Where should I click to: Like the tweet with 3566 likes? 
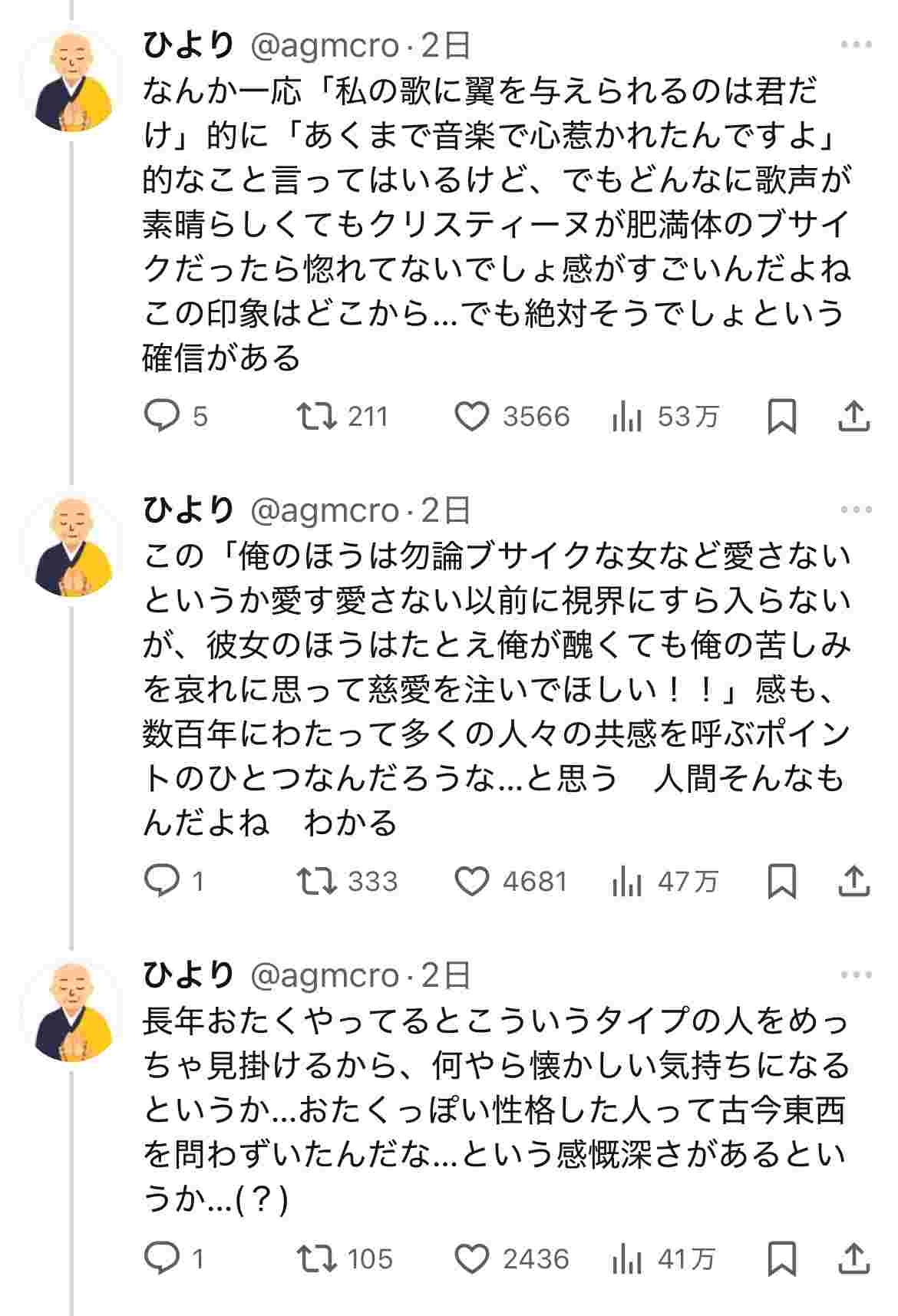pos(472,416)
